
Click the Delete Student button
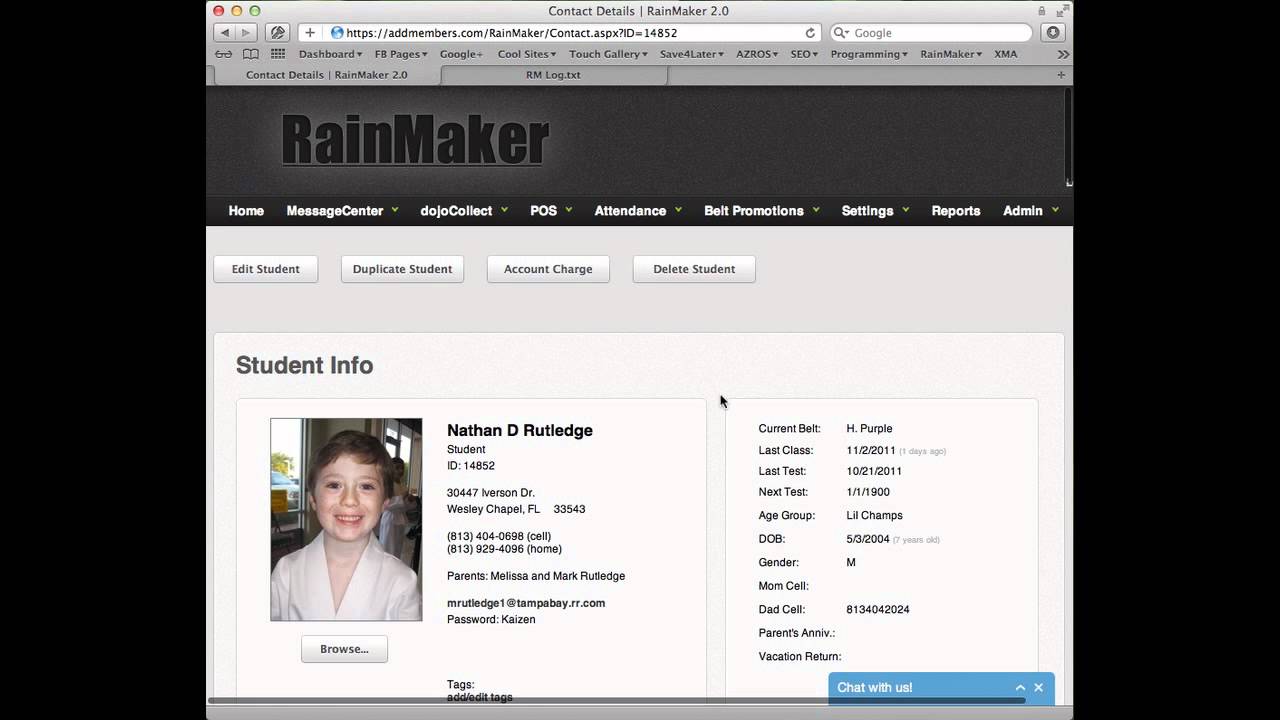pos(694,269)
